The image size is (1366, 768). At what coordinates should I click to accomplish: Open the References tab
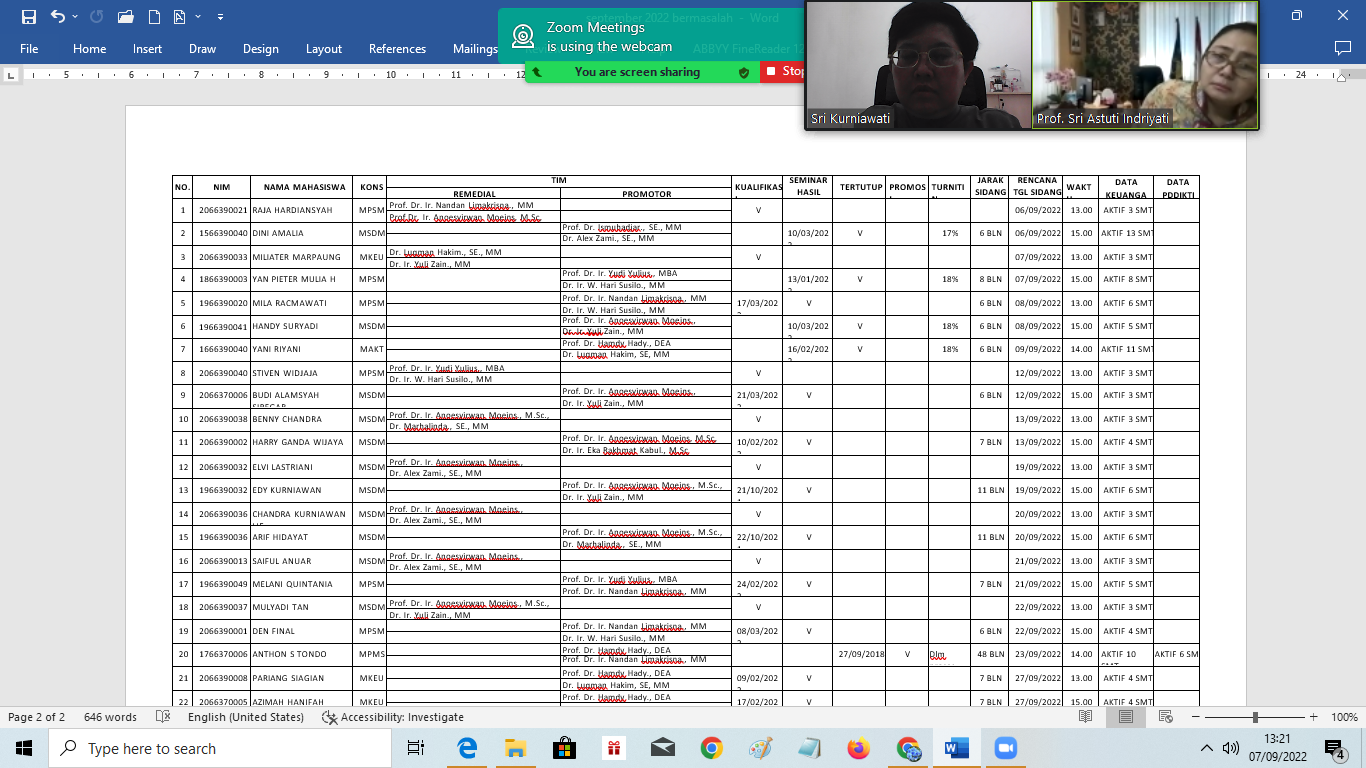[397, 49]
